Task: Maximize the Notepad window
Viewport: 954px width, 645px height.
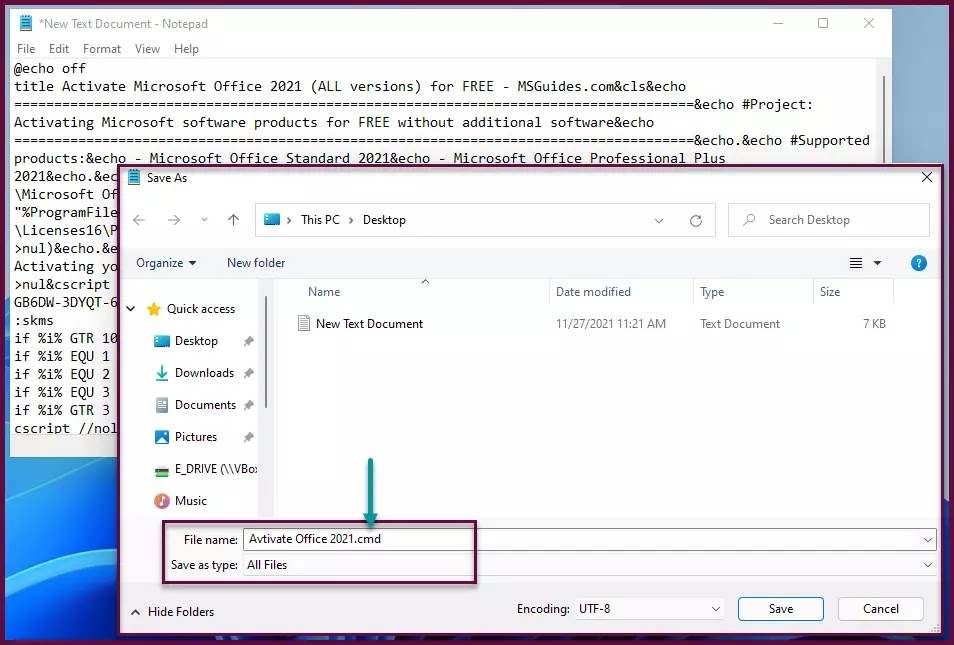Action: click(823, 23)
